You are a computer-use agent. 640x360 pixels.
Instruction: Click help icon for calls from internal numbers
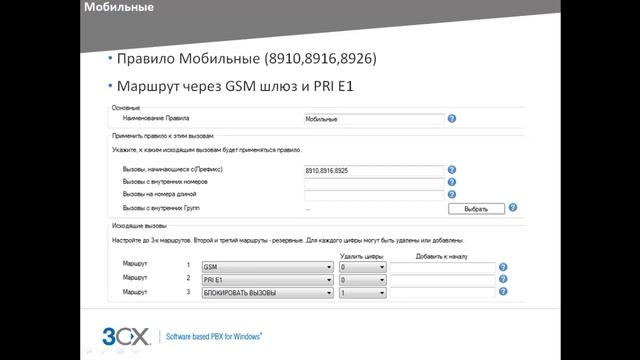[451, 182]
